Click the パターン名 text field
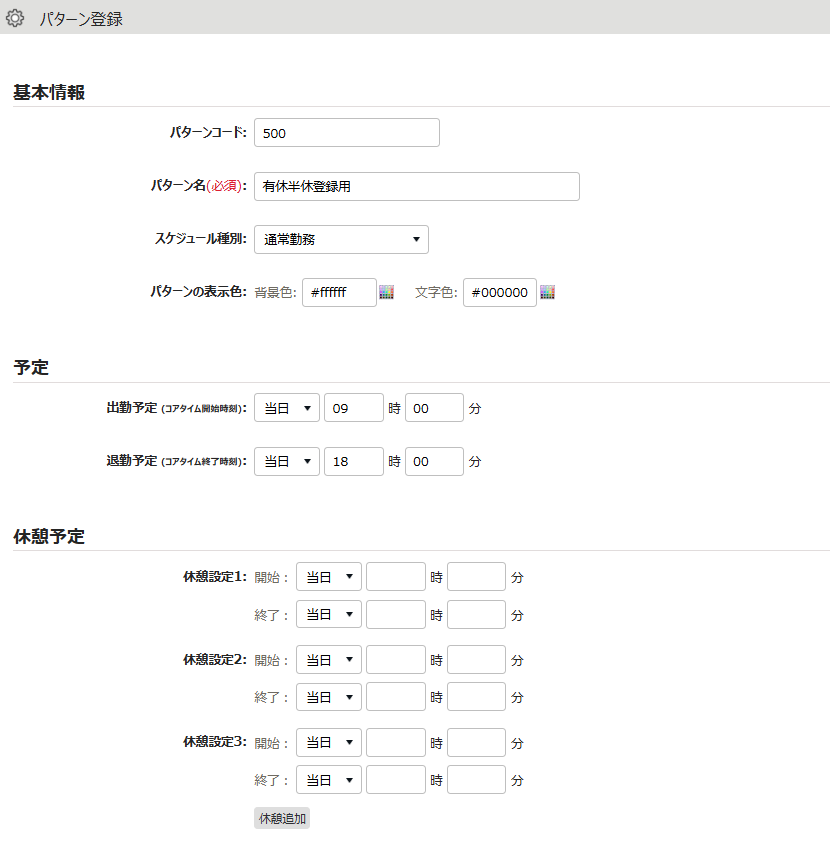Image resolution: width=830 pixels, height=848 pixels. click(416, 186)
